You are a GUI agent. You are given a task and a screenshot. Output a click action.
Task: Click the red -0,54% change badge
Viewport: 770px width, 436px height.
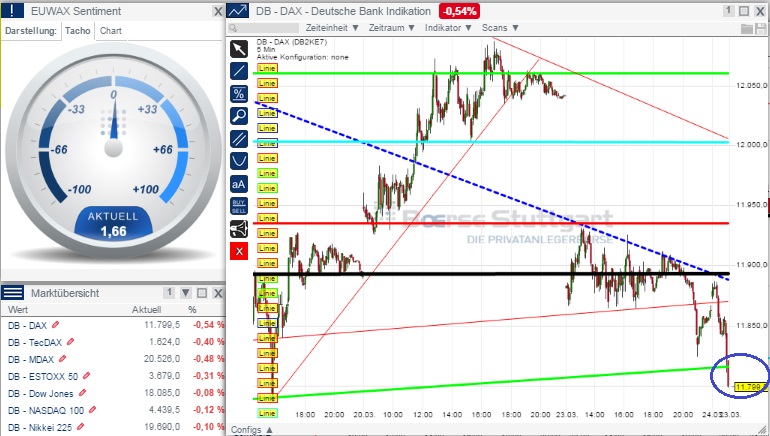[x=460, y=11]
